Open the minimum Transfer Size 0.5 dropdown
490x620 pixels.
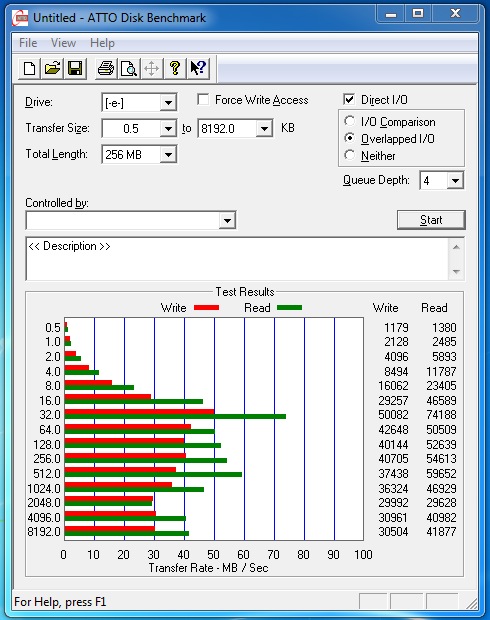168,129
